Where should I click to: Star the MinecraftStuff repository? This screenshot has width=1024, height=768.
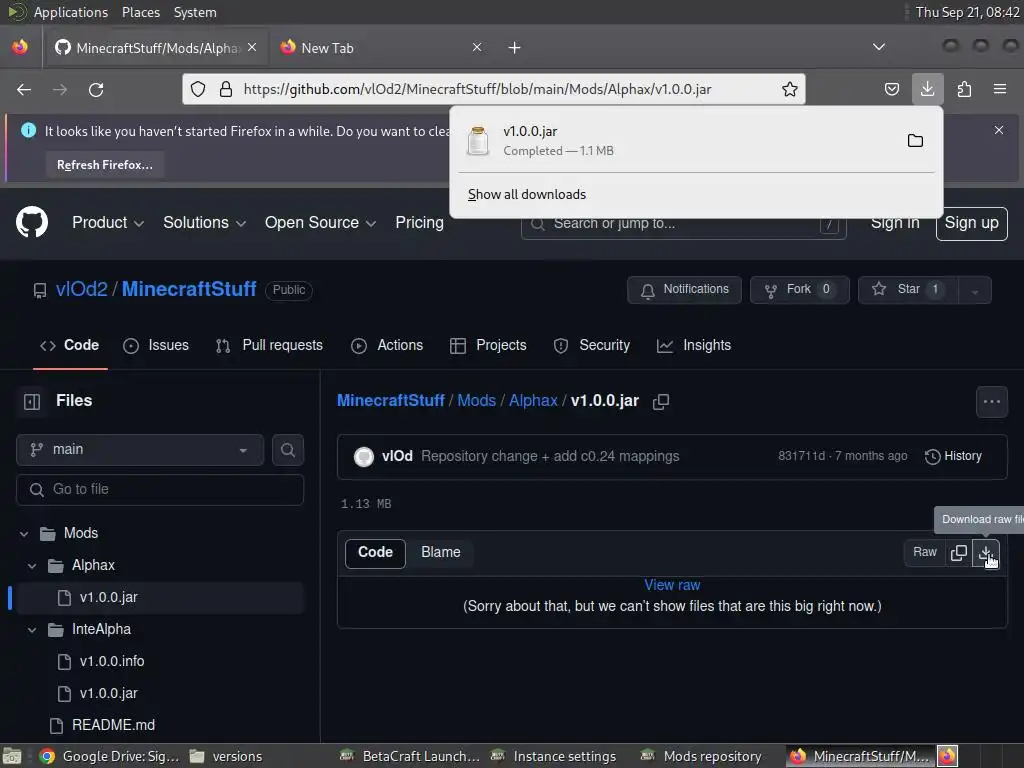908,290
